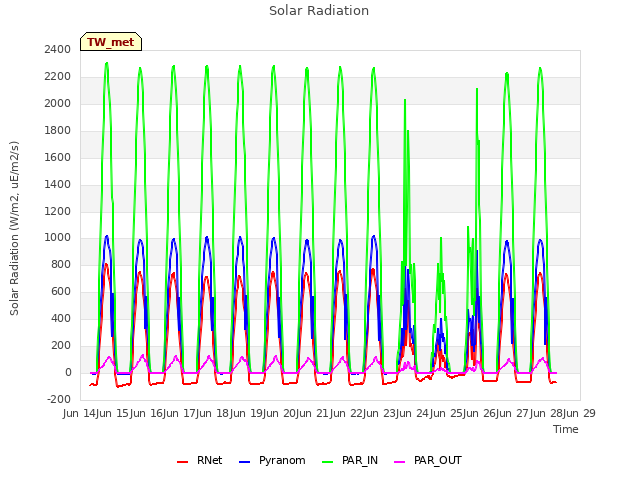Image resolution: width=640 pixels, height=480 pixels.
Task: Click the 2000 y-axis tick label
Action: coord(58,103)
